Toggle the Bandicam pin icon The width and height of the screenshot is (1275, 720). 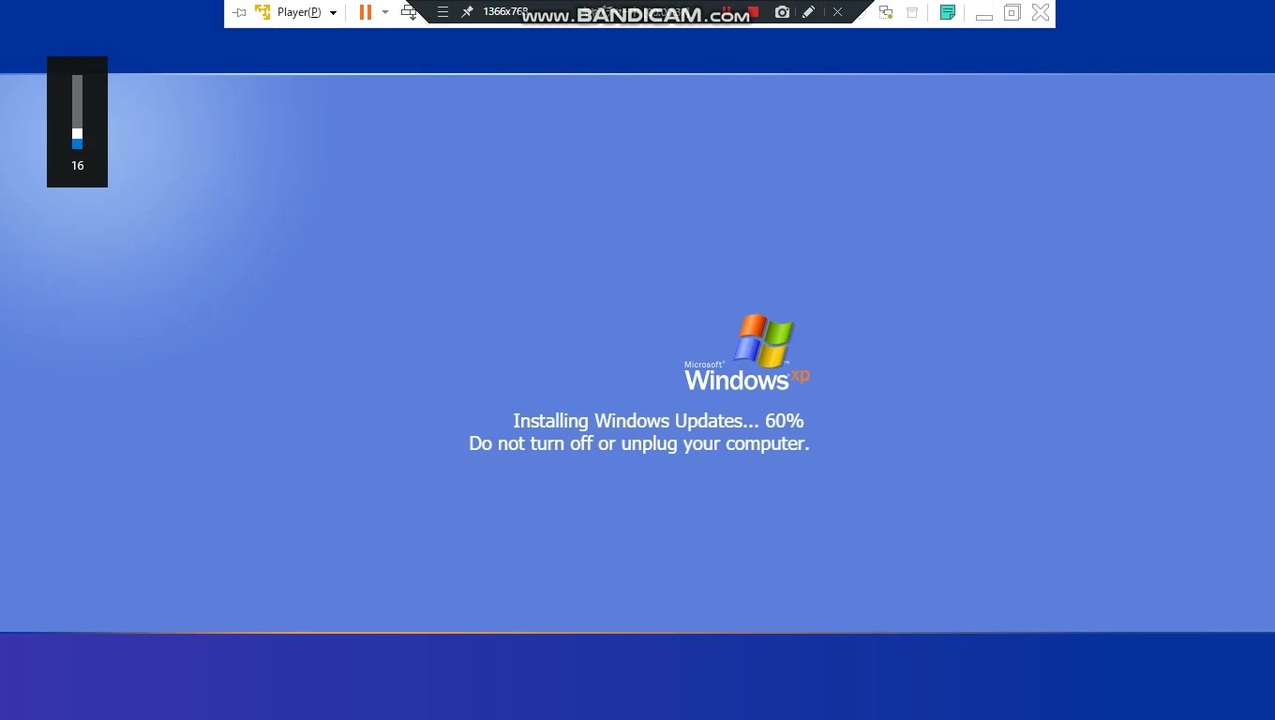467,12
